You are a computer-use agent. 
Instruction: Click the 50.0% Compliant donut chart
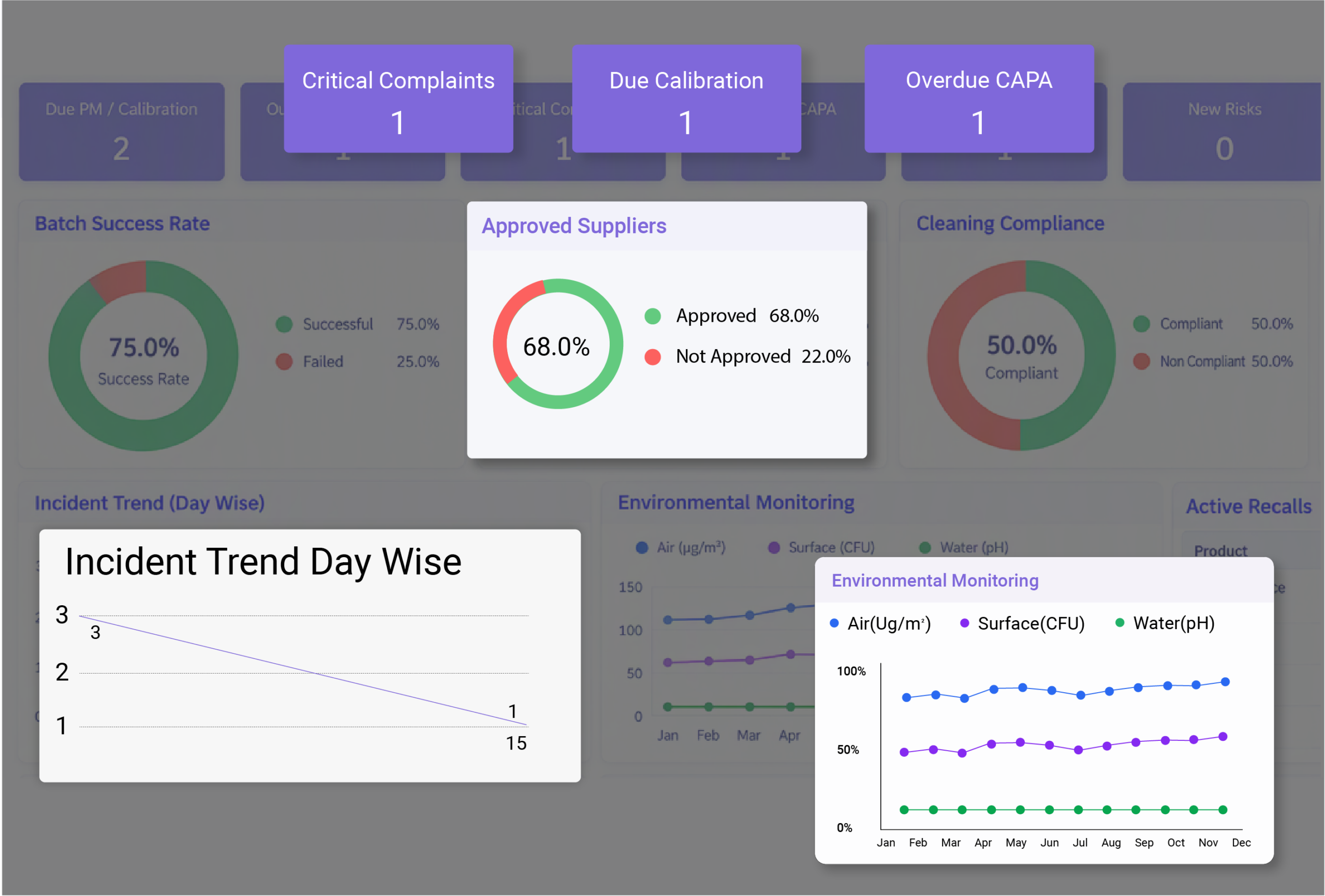pos(1021,356)
